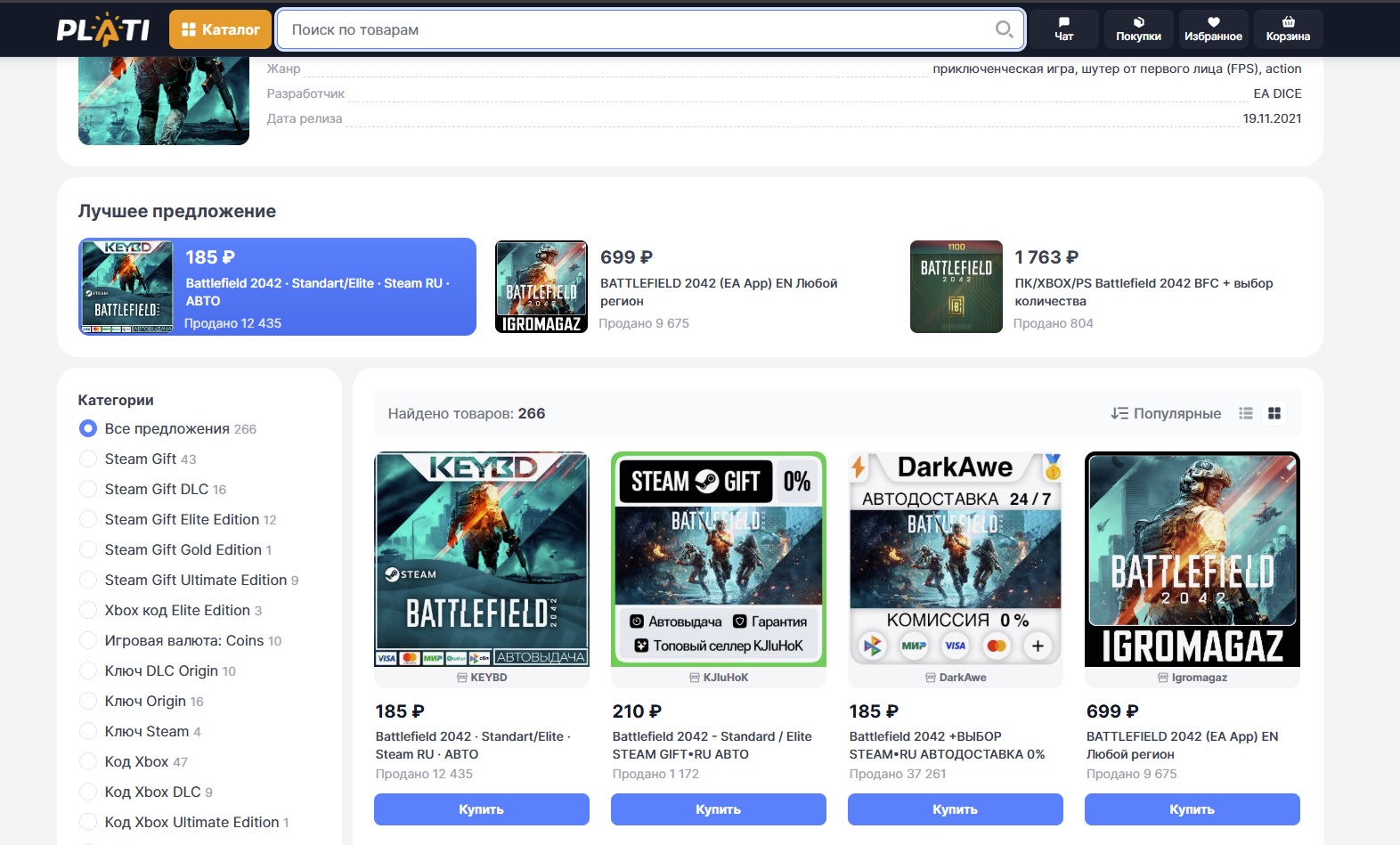Click the Лучшее предложение heading
1400x845 pixels.
click(x=177, y=211)
